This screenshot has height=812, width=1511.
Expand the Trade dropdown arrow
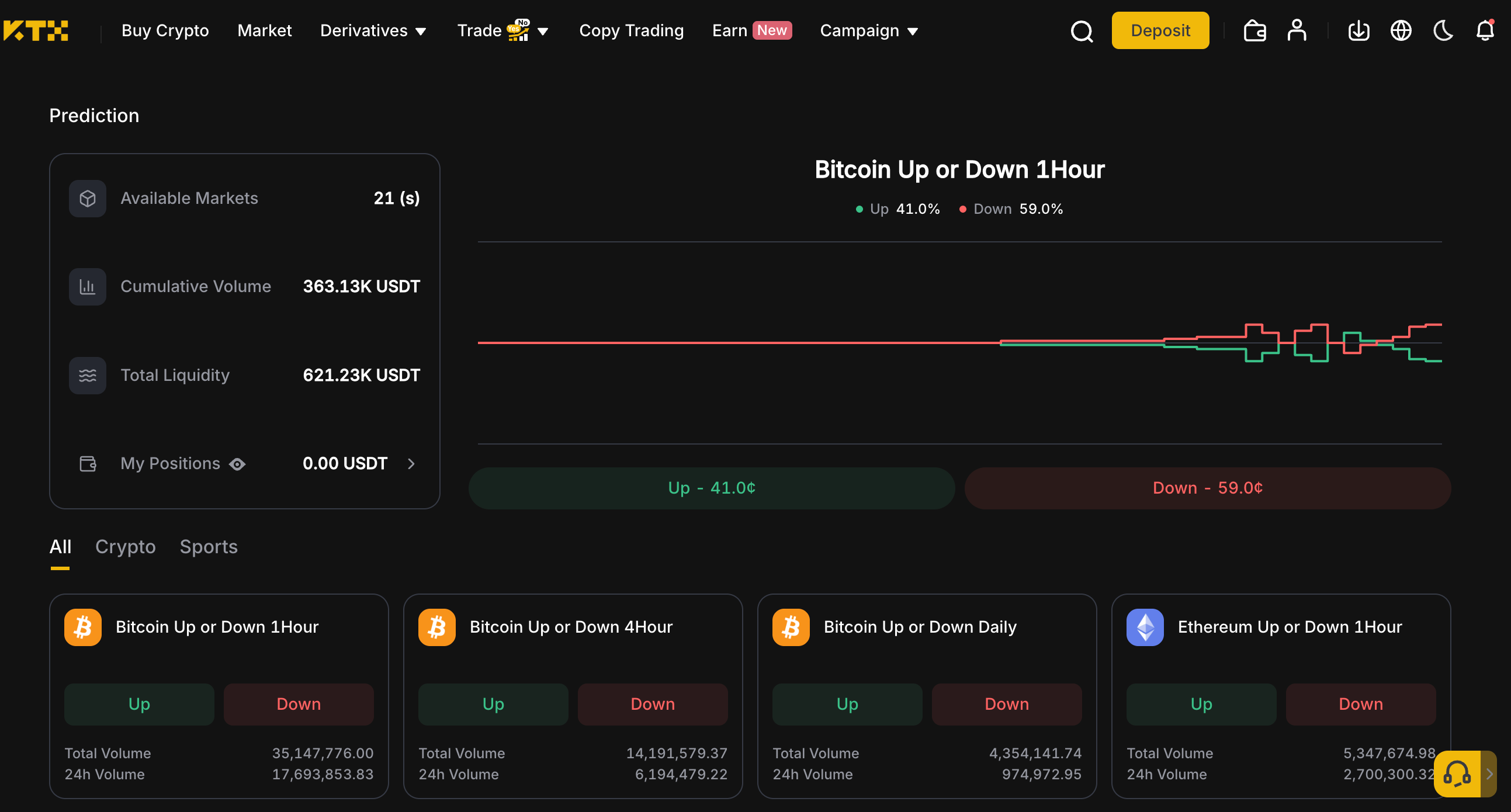[x=543, y=31]
